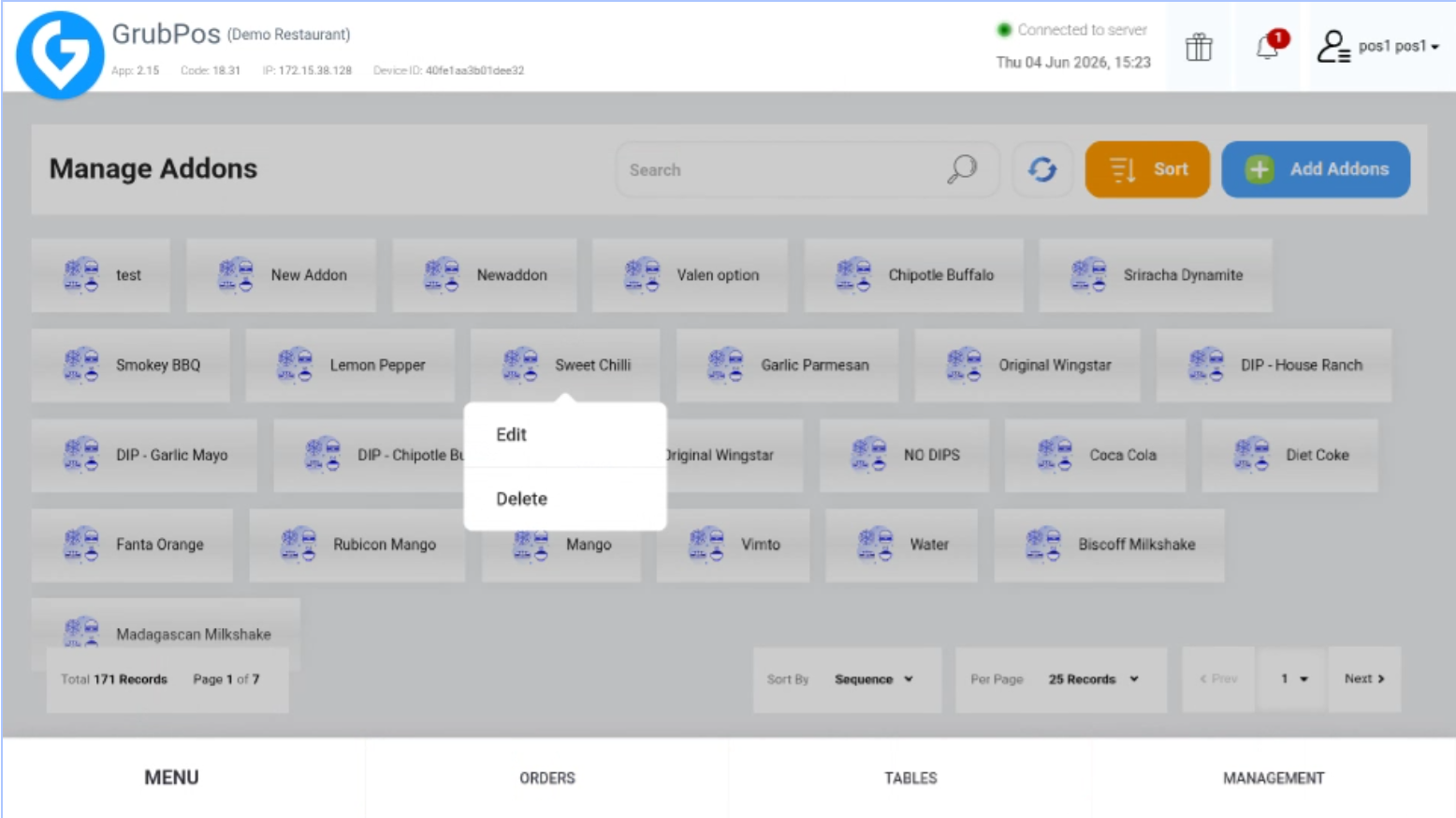1456x818 pixels.
Task: Click the search magnifier icon
Action: tap(961, 169)
